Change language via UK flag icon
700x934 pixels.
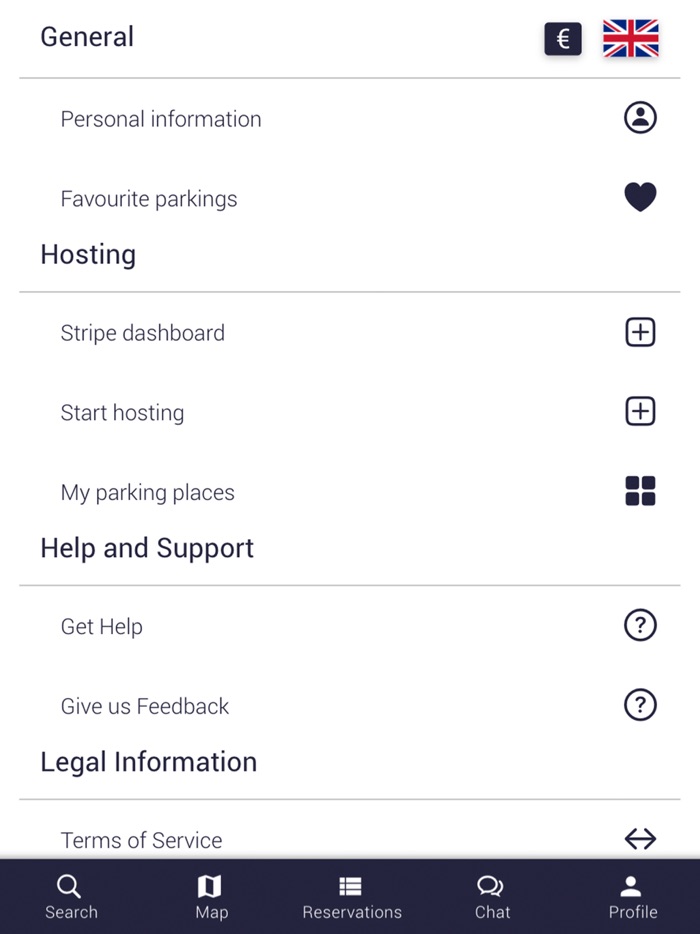click(x=630, y=39)
